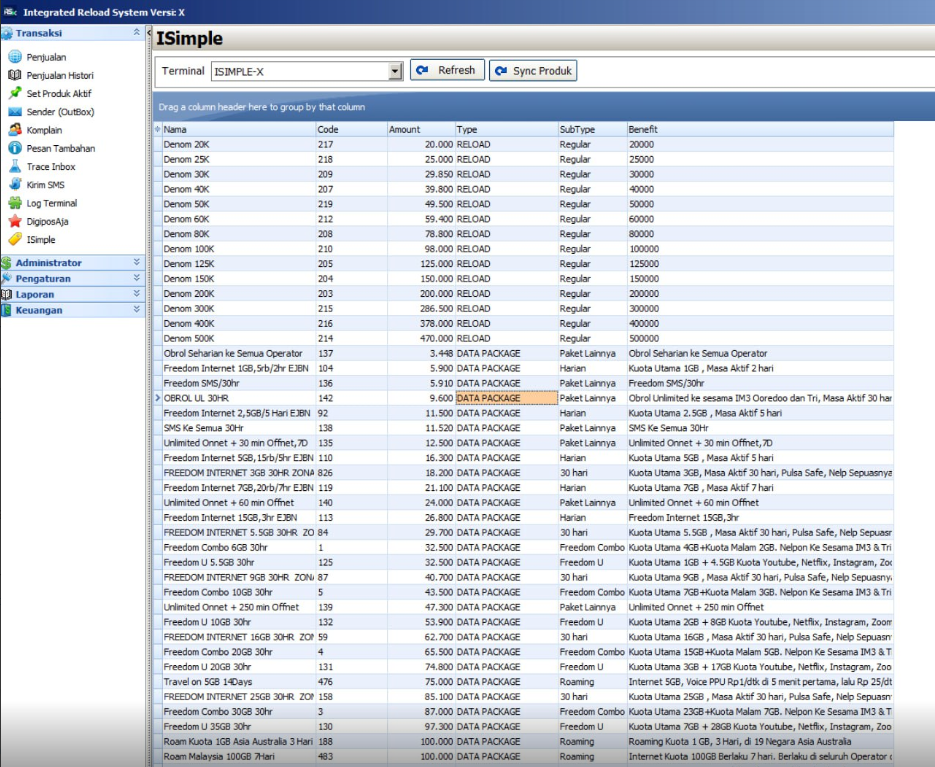Viewport: 935px width, 767px height.
Task: Expand the Laporan panel group
Action: (137, 295)
